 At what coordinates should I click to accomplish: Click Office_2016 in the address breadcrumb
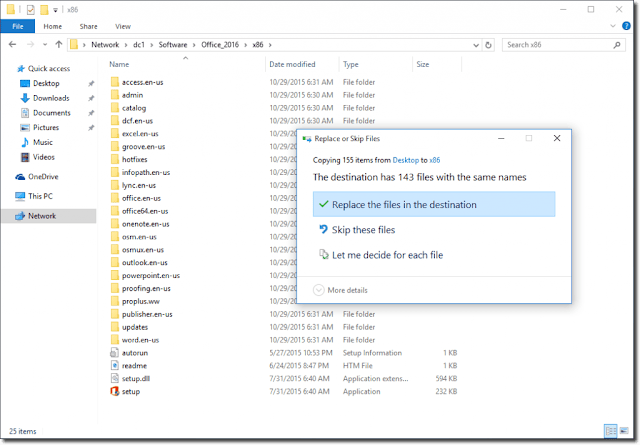pos(220,45)
